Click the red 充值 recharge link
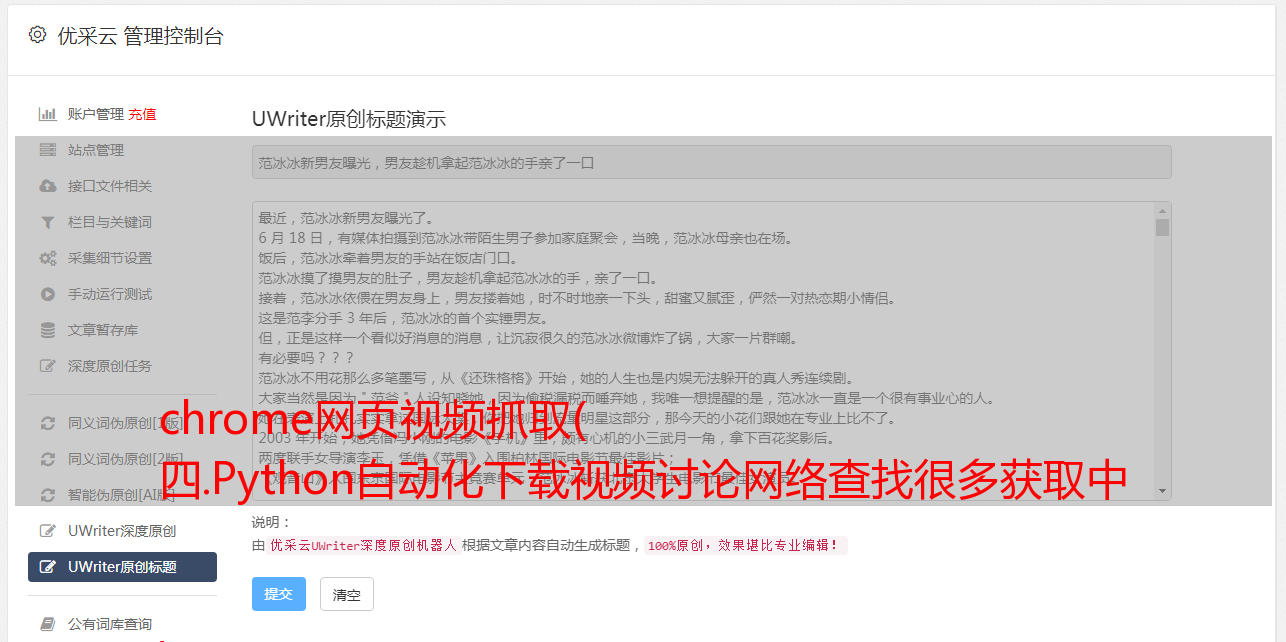1286x642 pixels. (x=142, y=114)
